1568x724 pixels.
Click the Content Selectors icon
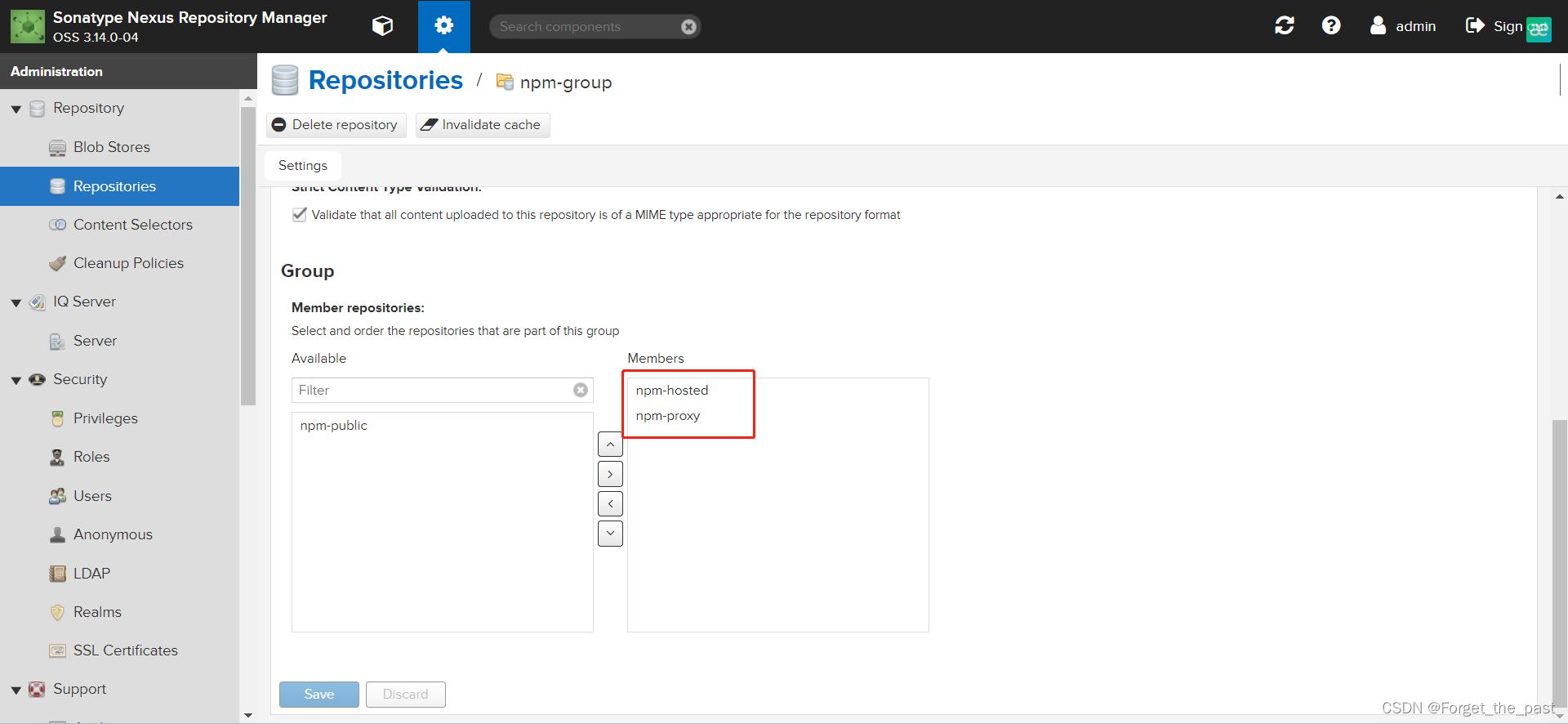click(57, 225)
